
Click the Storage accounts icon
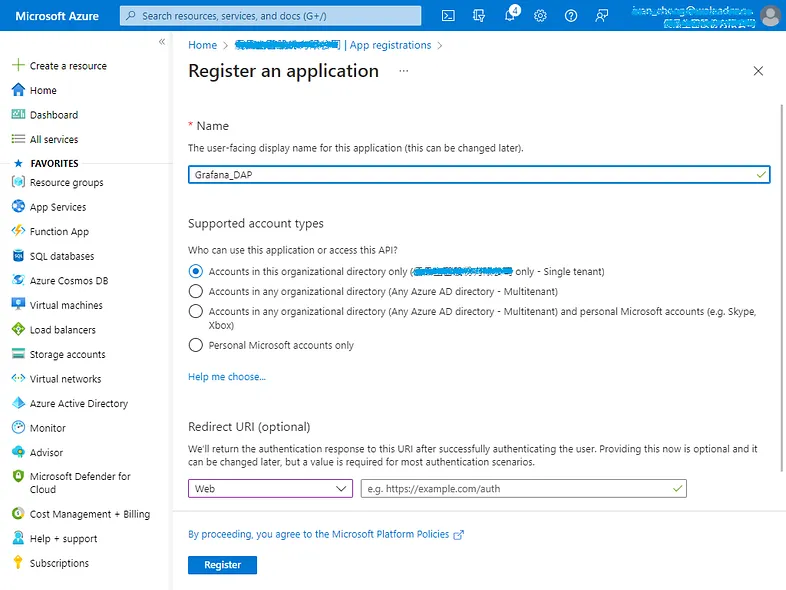pos(18,354)
